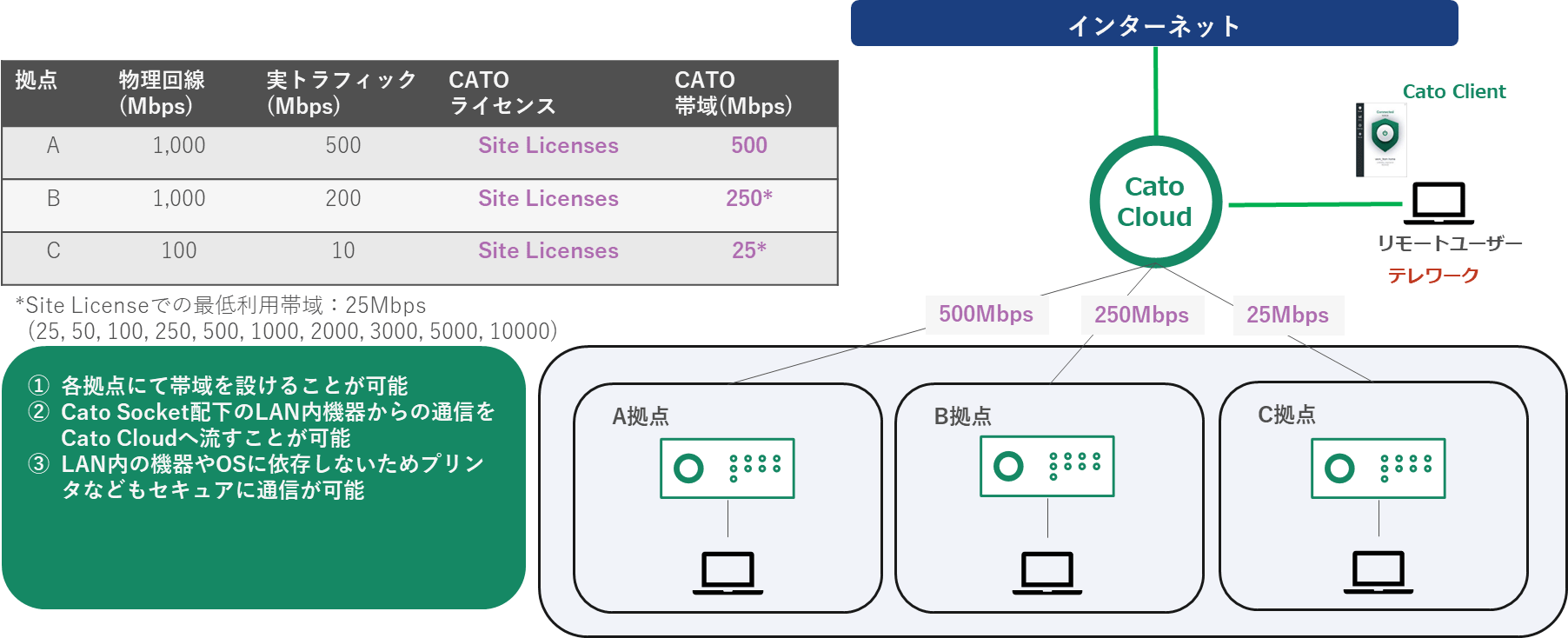Click the Cato Socket device in A拠点

(728, 469)
